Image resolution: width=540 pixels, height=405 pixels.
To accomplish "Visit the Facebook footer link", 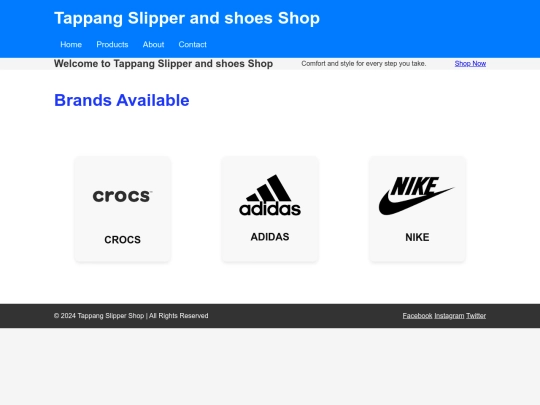I will pyautogui.click(x=417, y=316).
